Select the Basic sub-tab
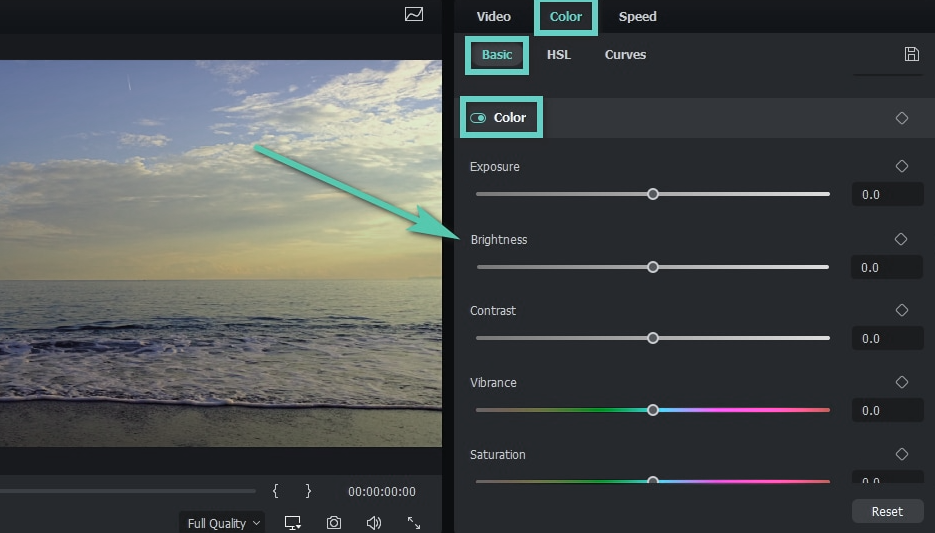 click(x=497, y=55)
